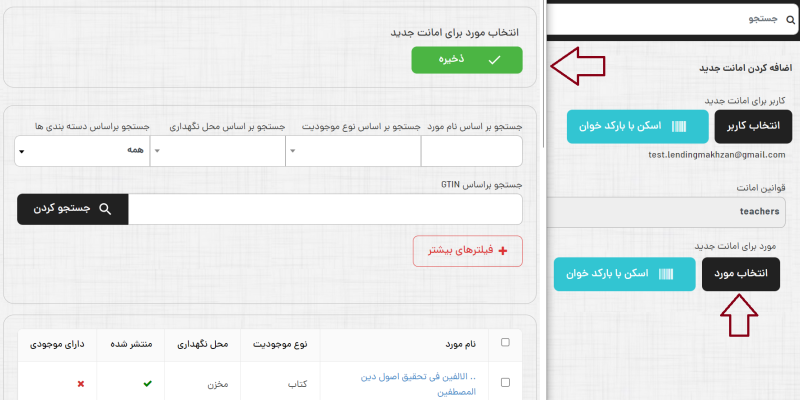The image size is (800, 400).
Task: Check the box for the الالفین book row
Action: [505, 383]
